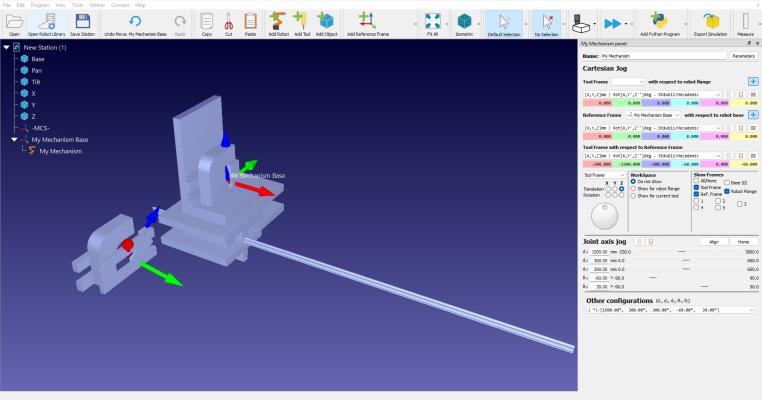Uncheck the Tool Frame checkbox
Screen dimensions: 762x400
tap(696, 187)
